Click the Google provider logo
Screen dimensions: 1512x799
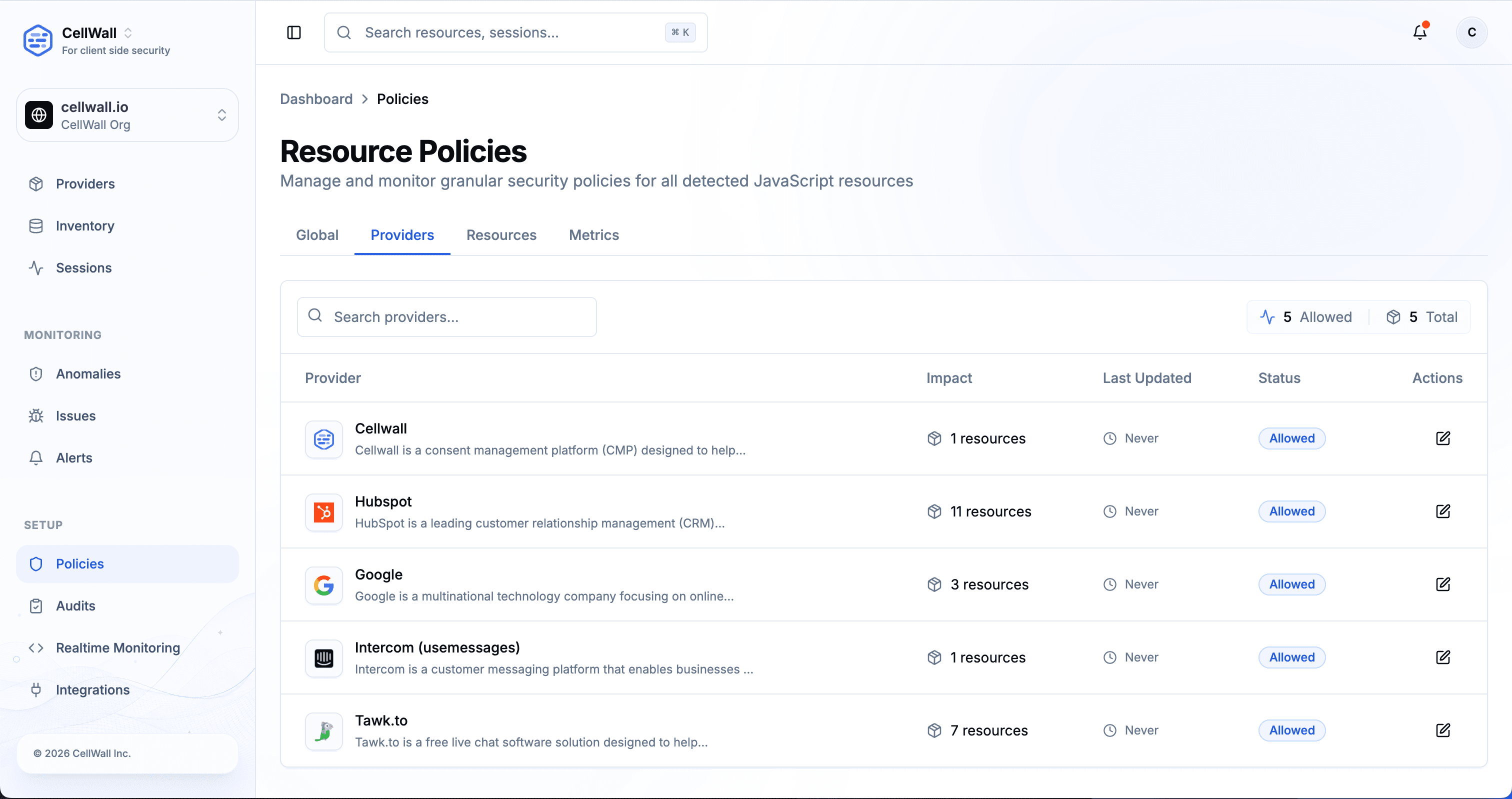pyautogui.click(x=324, y=584)
